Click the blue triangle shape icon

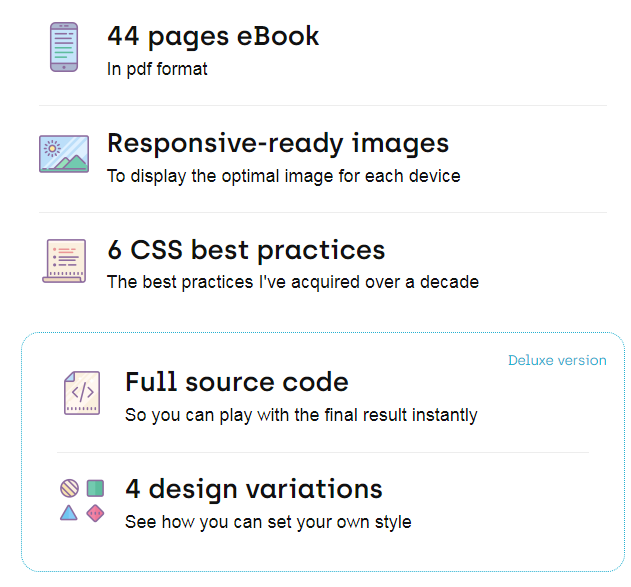point(69,513)
